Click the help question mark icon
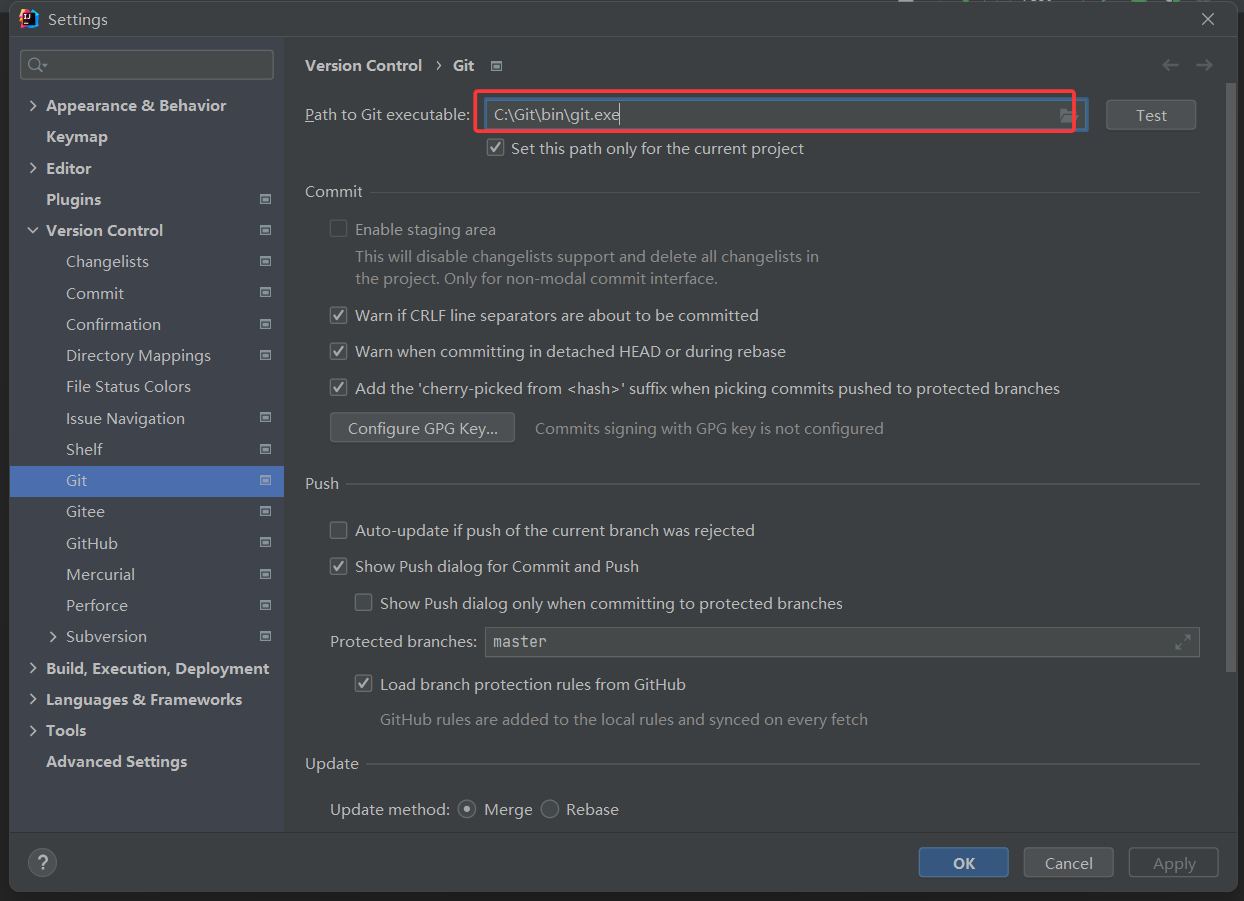The image size is (1244, 901). click(x=42, y=862)
